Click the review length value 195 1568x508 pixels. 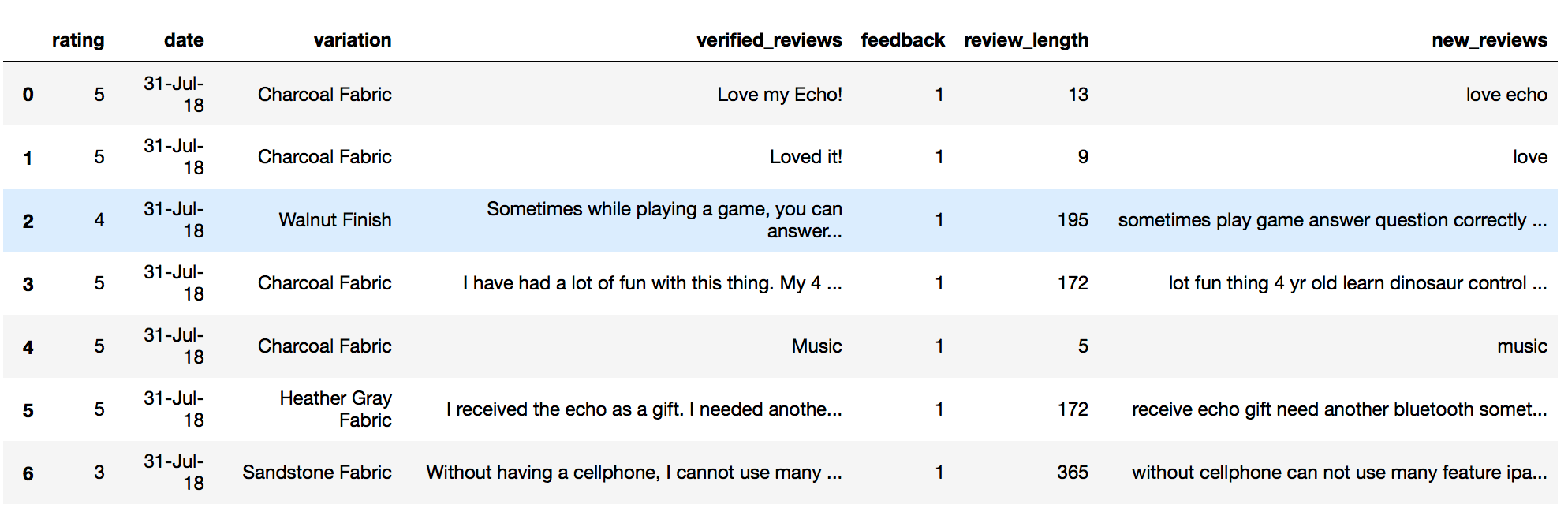tap(1072, 220)
